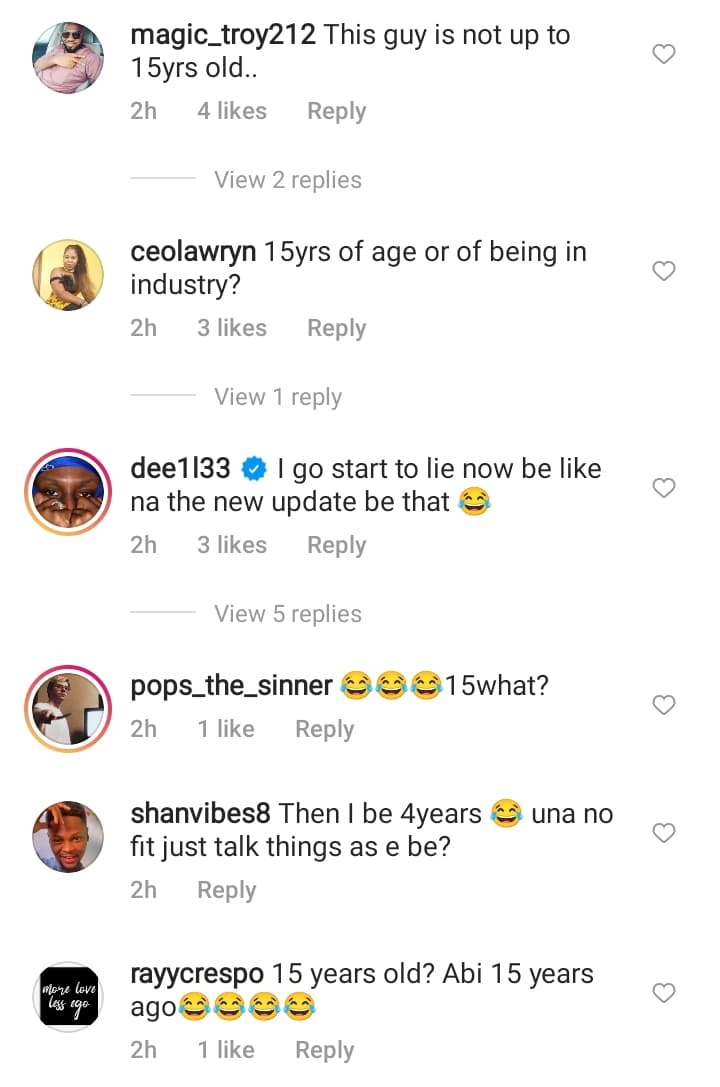This screenshot has height=1087, width=720.
Task: Open pops_the_sinner's story avatar
Action: click(69, 707)
